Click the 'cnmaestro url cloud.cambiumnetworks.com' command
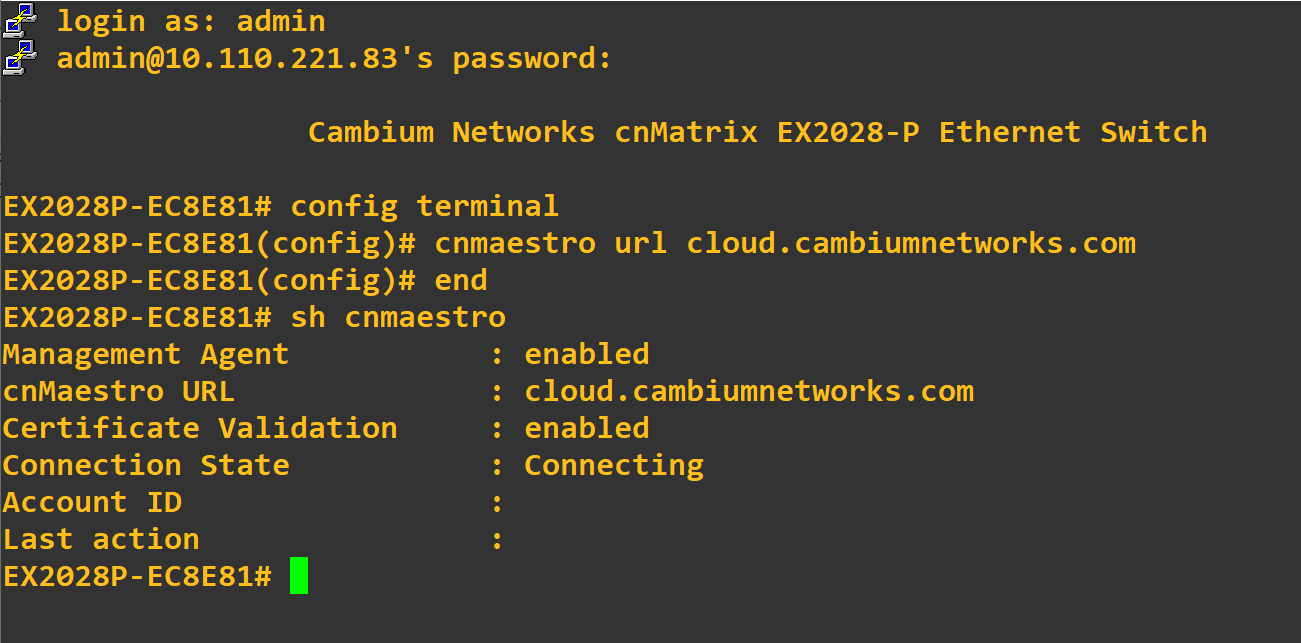Image resolution: width=1301 pixels, height=643 pixels. pyautogui.click(x=785, y=244)
